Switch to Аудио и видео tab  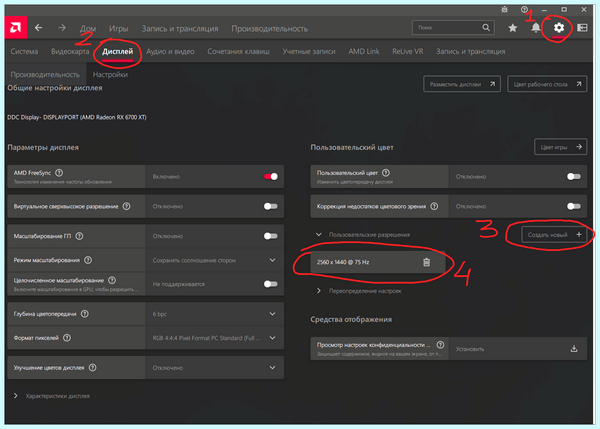(x=170, y=51)
